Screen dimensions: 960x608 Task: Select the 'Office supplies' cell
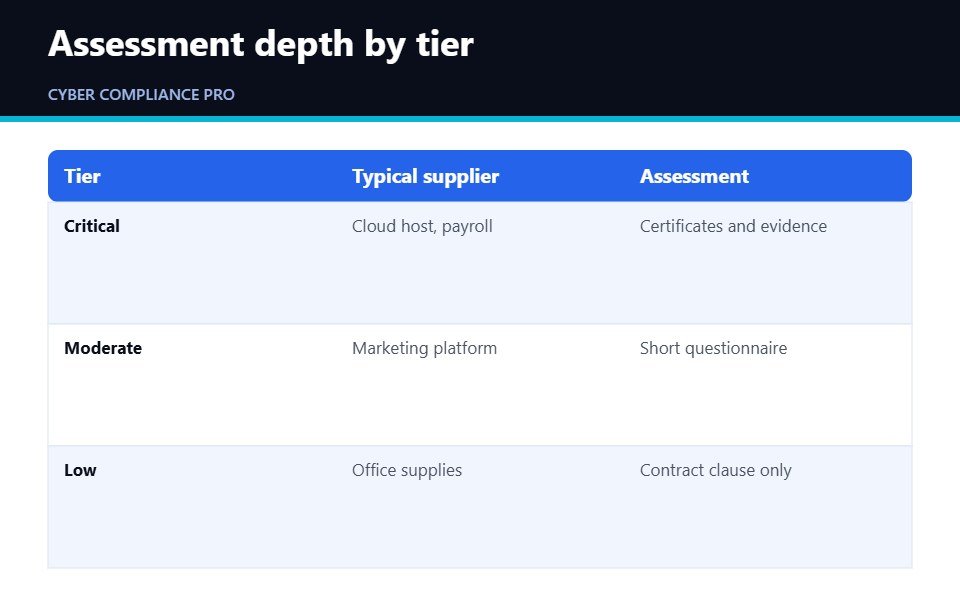pos(407,470)
